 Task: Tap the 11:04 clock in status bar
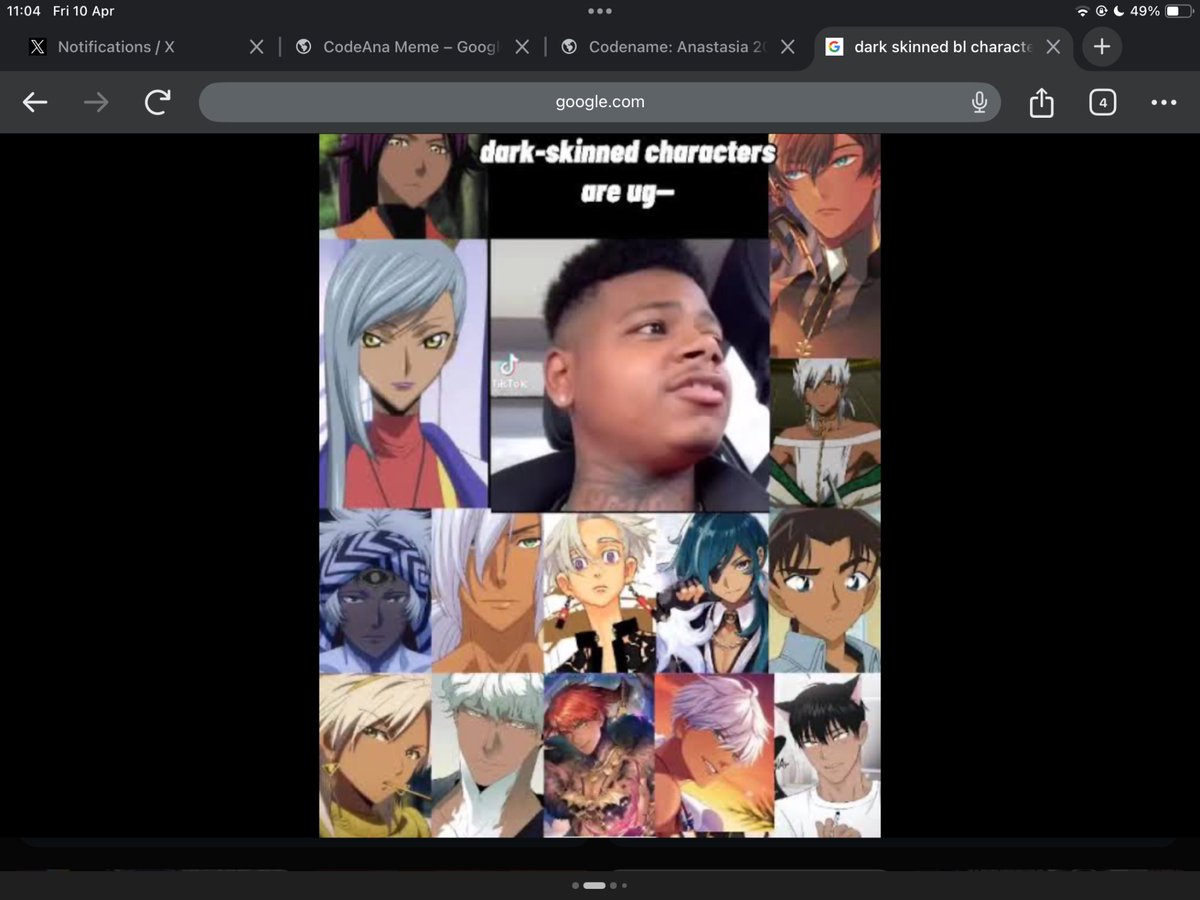coord(24,11)
